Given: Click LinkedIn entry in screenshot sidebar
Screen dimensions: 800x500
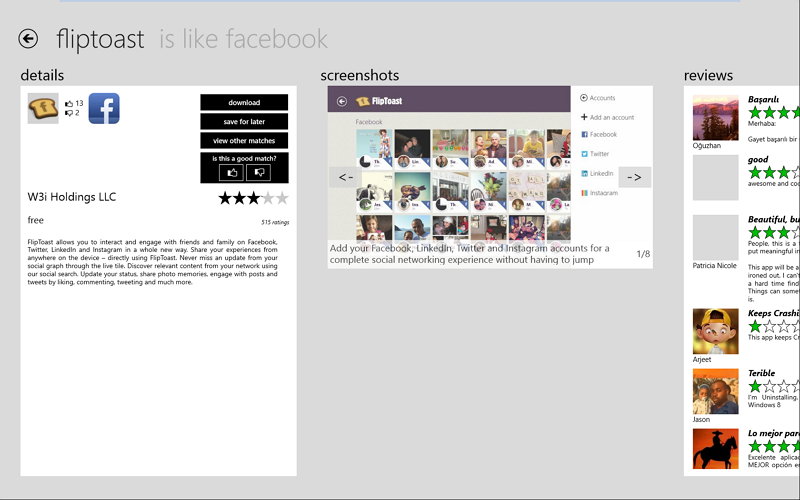Looking at the screenshot, I should click(597, 173).
